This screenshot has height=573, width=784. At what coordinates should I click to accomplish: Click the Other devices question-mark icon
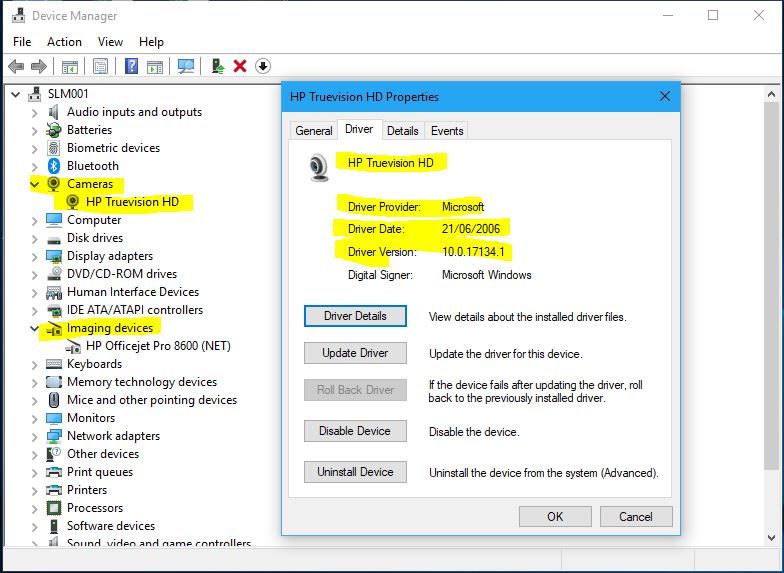coord(54,454)
